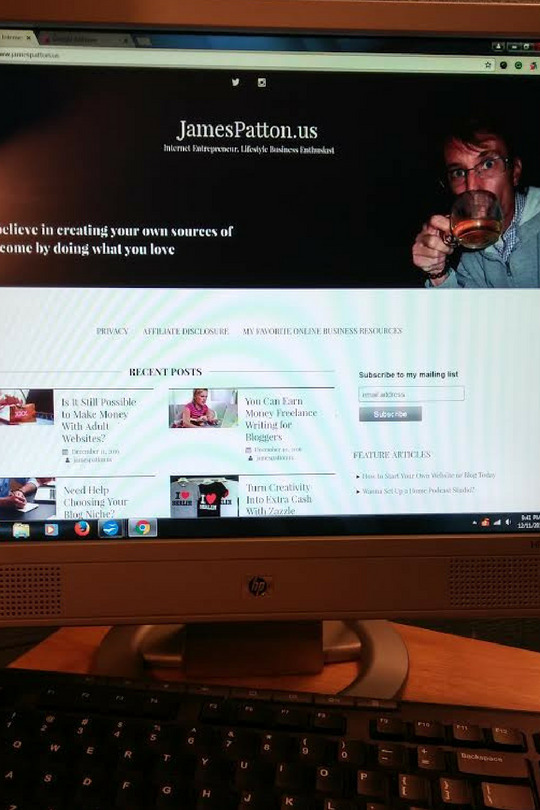Click the date under the adult websites post
The image size is (540, 810).
95,451
